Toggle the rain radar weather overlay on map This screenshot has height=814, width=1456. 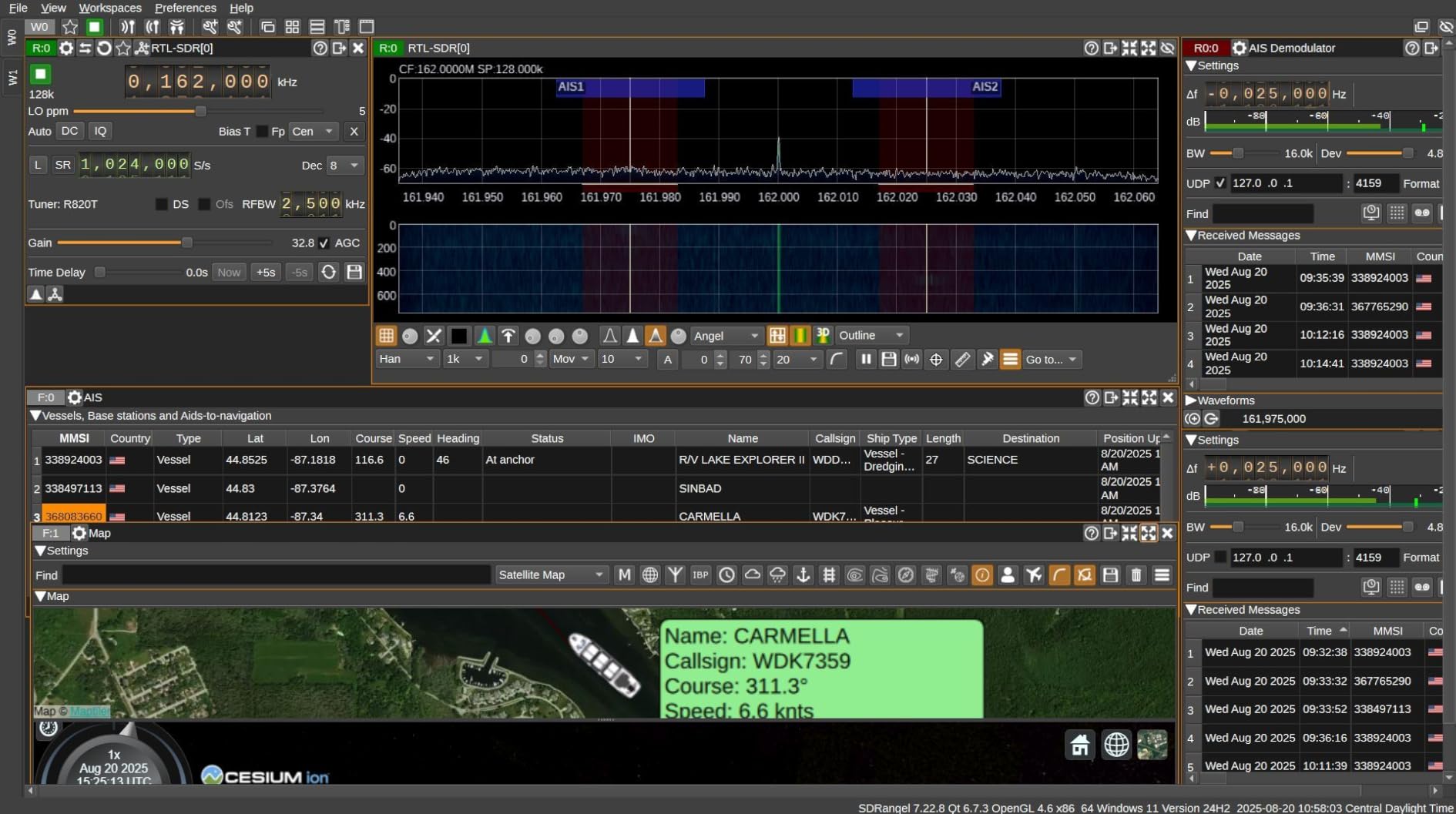[x=778, y=575]
